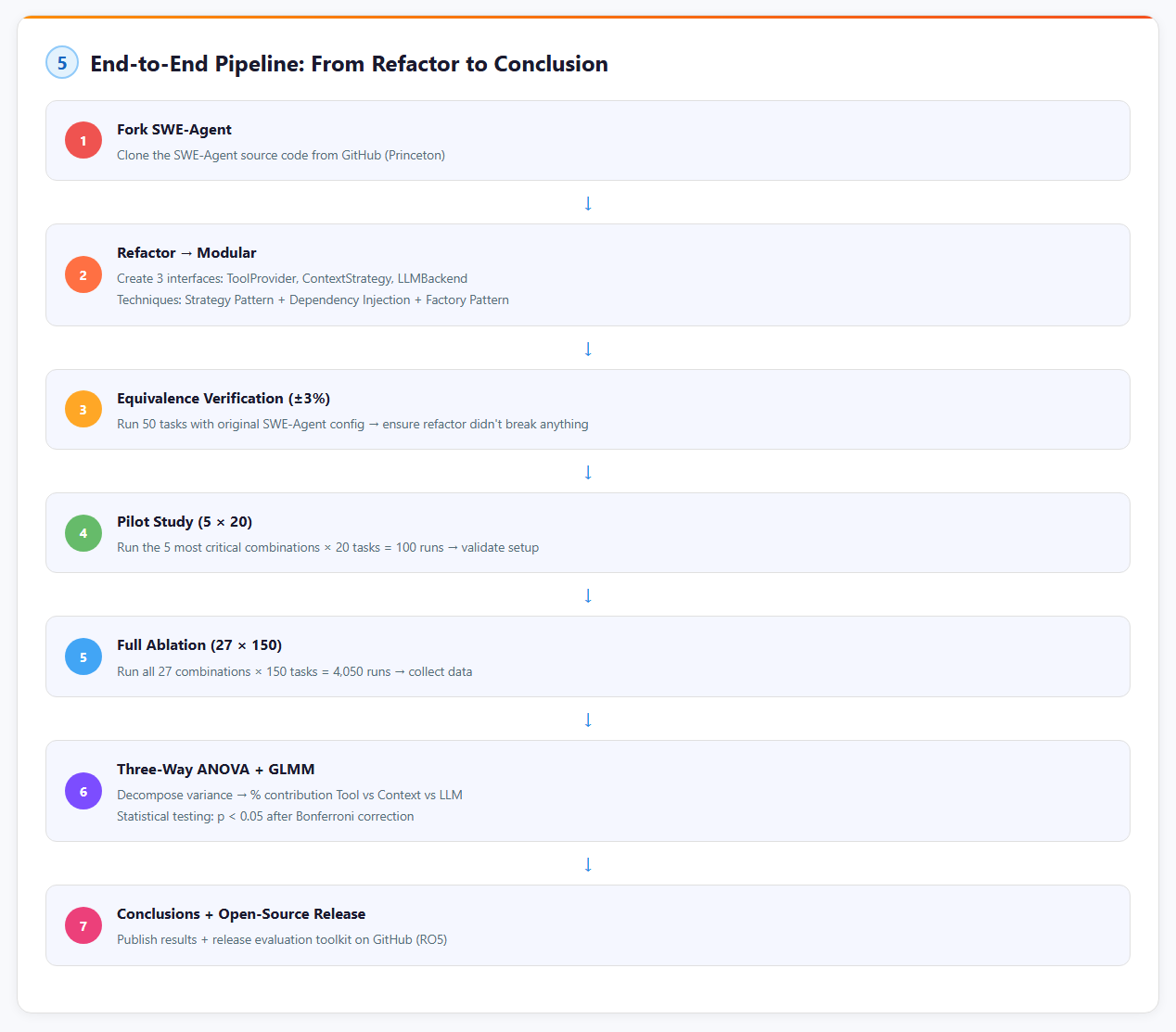Viewport: 1176px width, 1032px height.
Task: Click the End-to-End Pipeline heading
Action: 349,64
